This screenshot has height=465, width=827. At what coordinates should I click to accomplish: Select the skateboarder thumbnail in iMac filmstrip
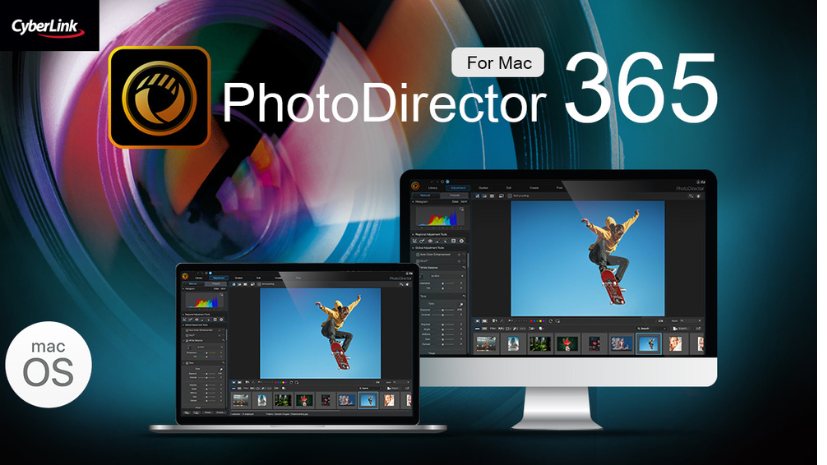tap(648, 344)
